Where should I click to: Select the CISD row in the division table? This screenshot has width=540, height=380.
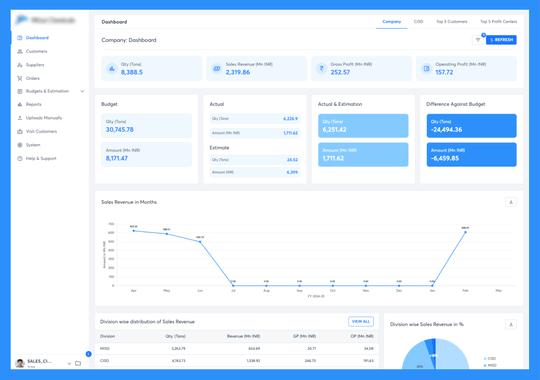click(x=237, y=361)
